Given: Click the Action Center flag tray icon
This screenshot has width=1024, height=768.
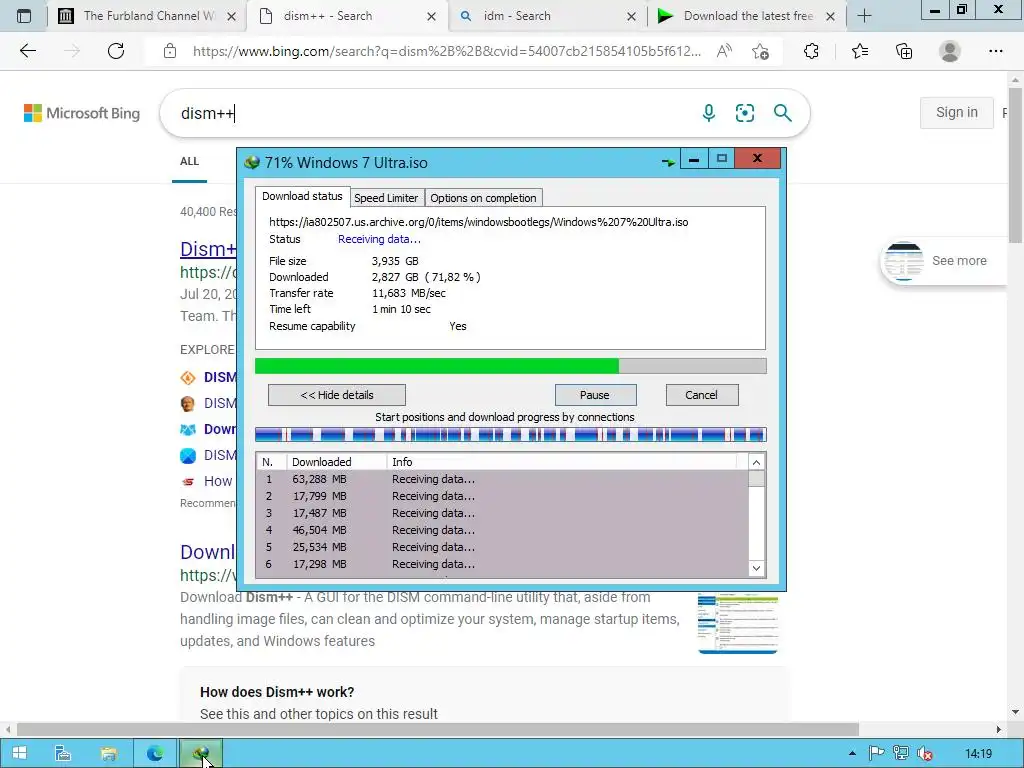Looking at the screenshot, I should pos(876,754).
